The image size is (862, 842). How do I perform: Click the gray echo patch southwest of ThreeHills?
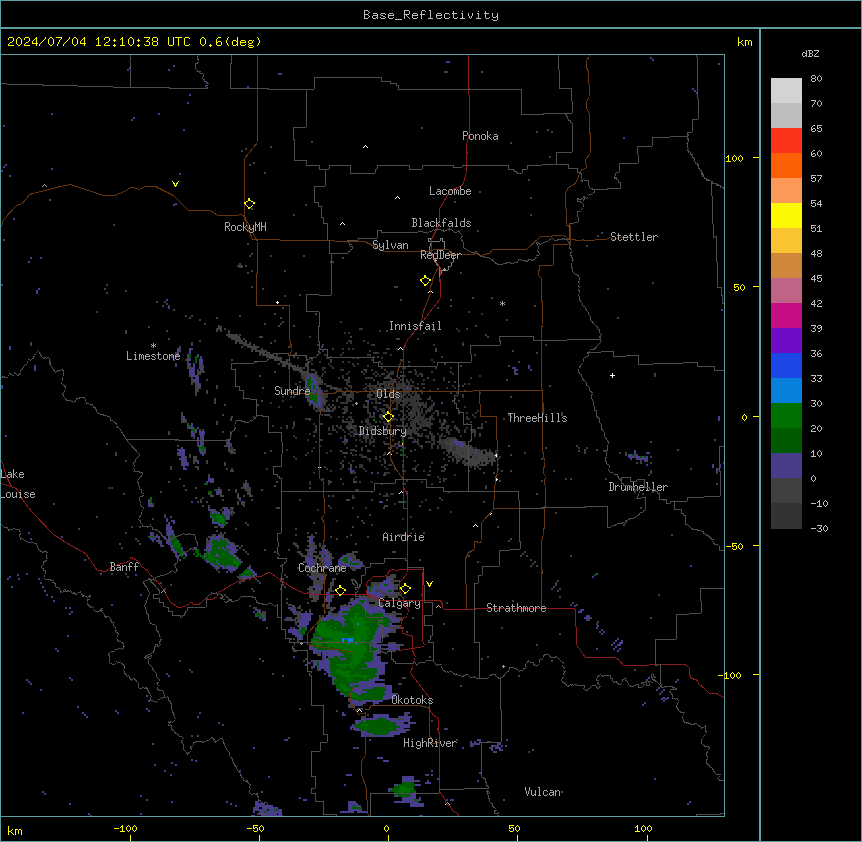point(468,453)
